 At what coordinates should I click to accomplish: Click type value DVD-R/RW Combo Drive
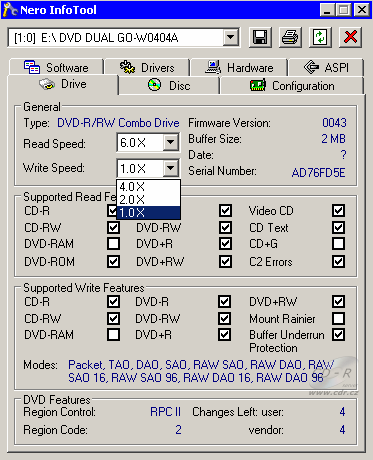118,123
